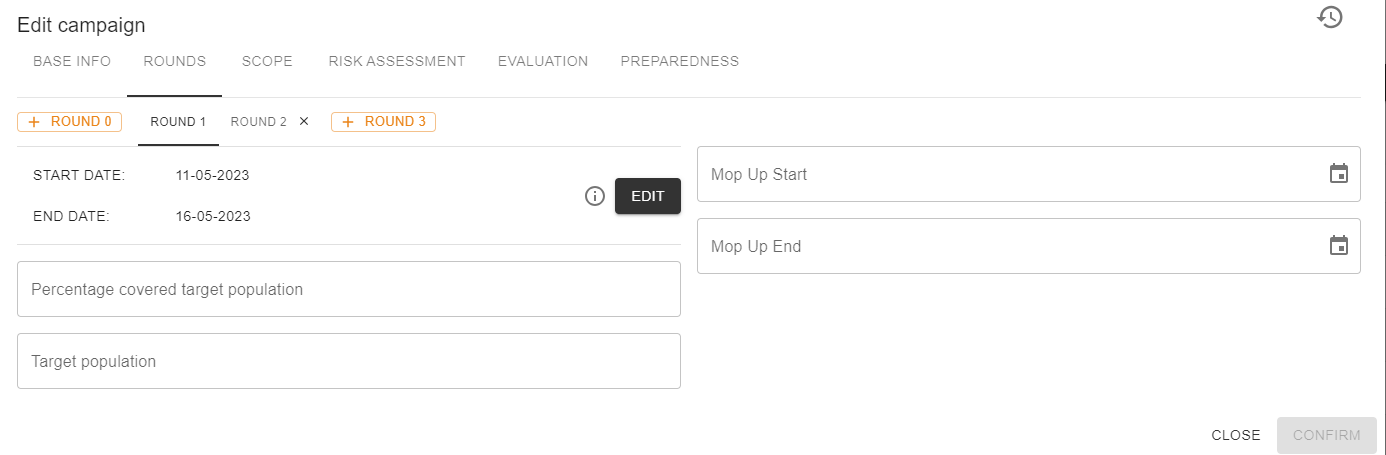This screenshot has width=1386, height=455.
Task: Click the info icon beside Edit
Action: coord(595,196)
